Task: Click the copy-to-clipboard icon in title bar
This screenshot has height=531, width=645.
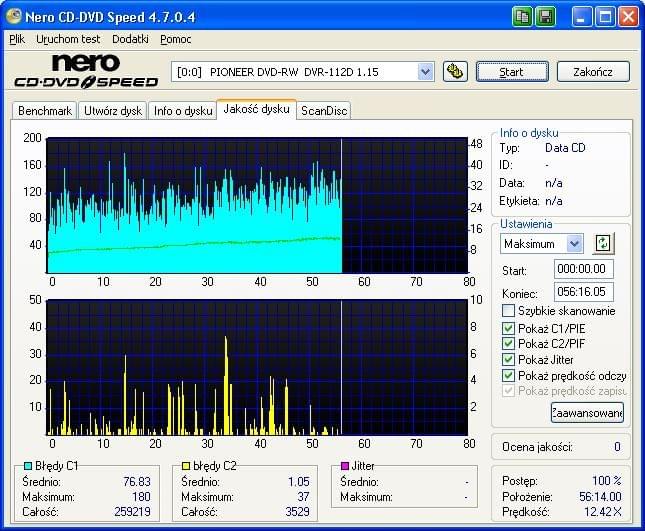Action: pyautogui.click(x=522, y=17)
